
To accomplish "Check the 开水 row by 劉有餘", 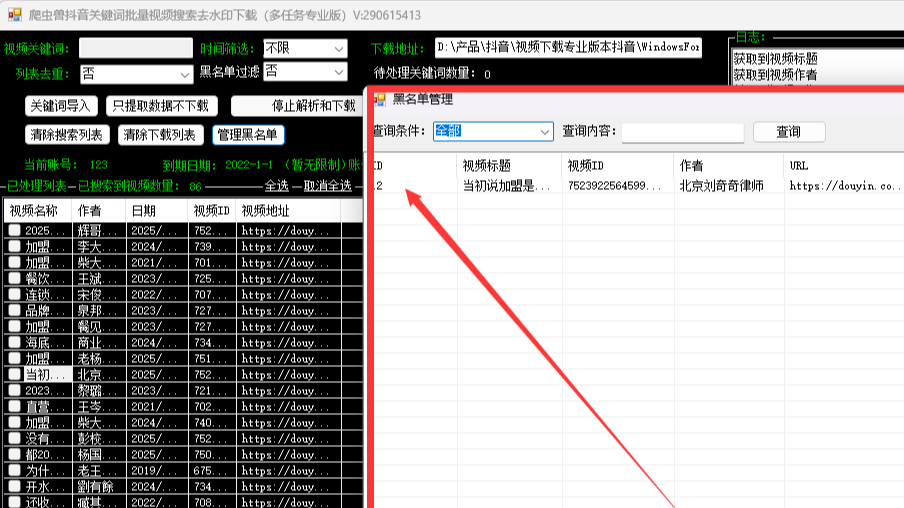I will (x=14, y=487).
